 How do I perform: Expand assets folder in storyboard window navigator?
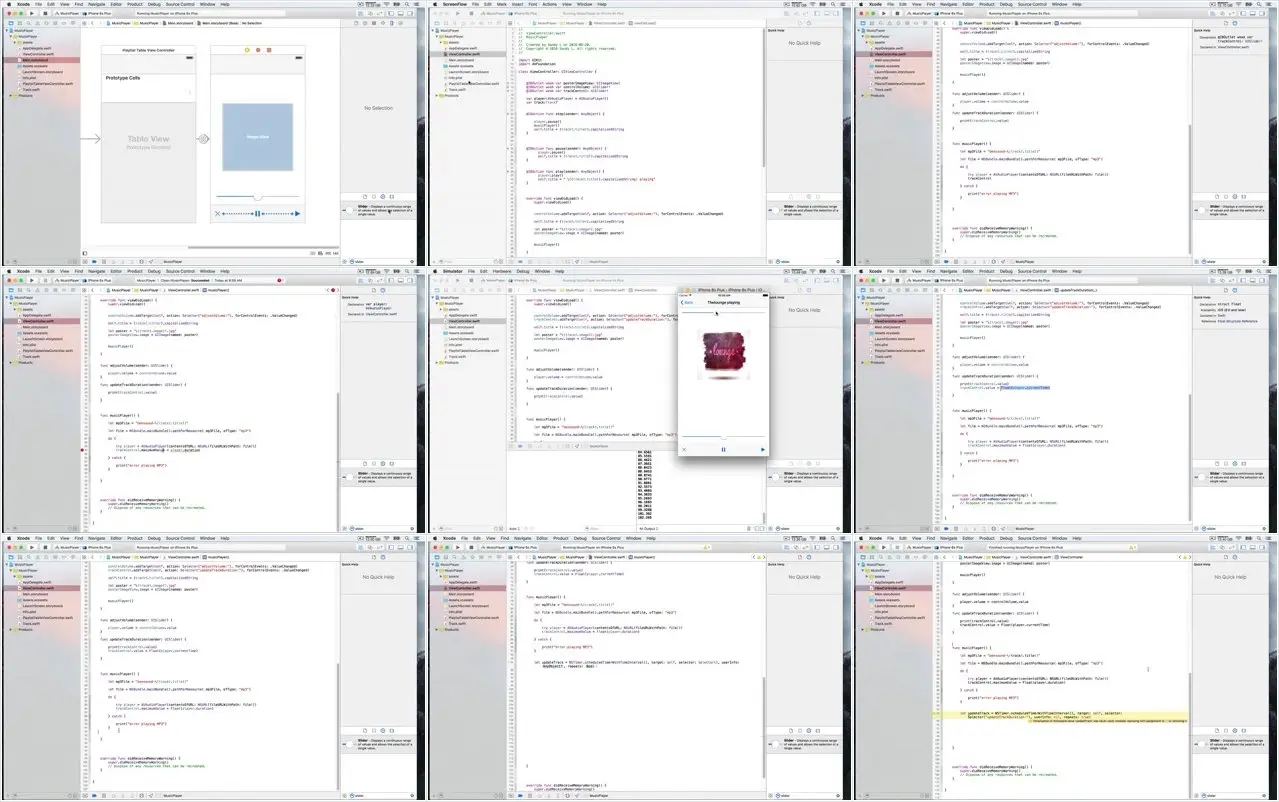click(x=15, y=42)
